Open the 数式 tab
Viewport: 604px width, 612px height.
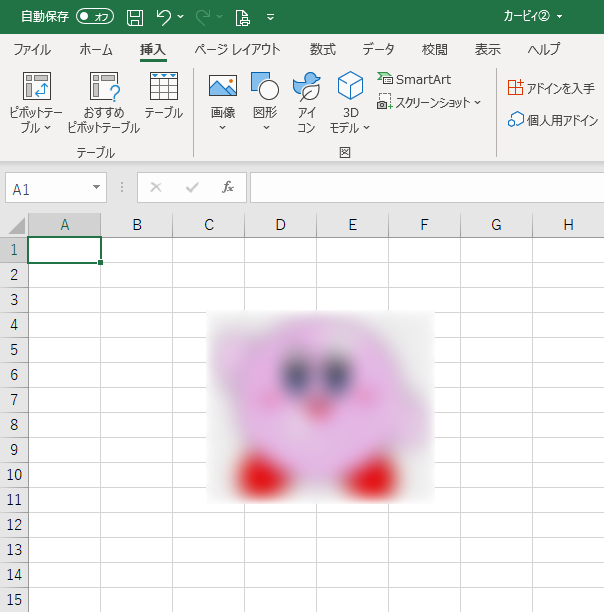click(323, 50)
